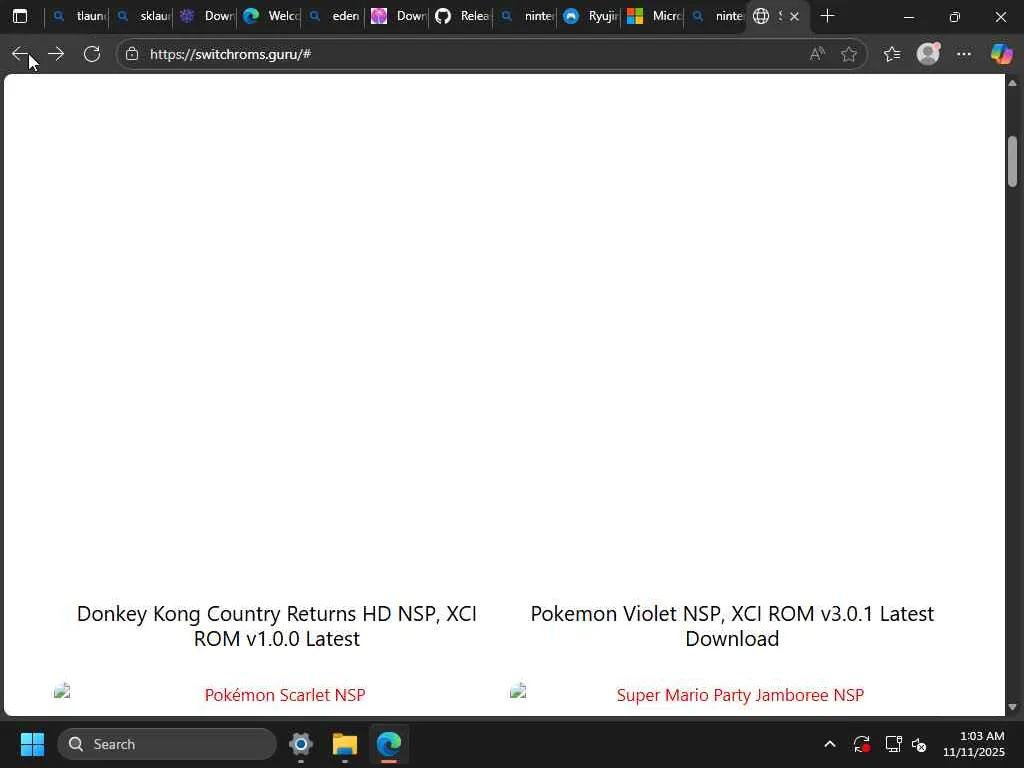Open the Read aloud option
1024x768 pixels.
tap(817, 54)
